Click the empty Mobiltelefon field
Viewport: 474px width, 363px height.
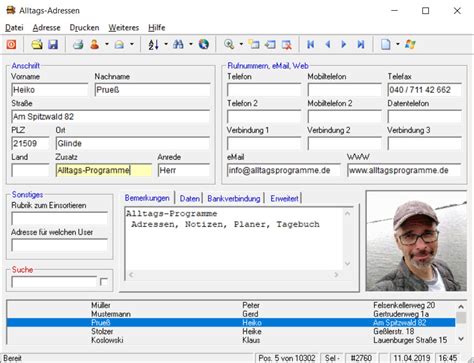pyautogui.click(x=344, y=90)
